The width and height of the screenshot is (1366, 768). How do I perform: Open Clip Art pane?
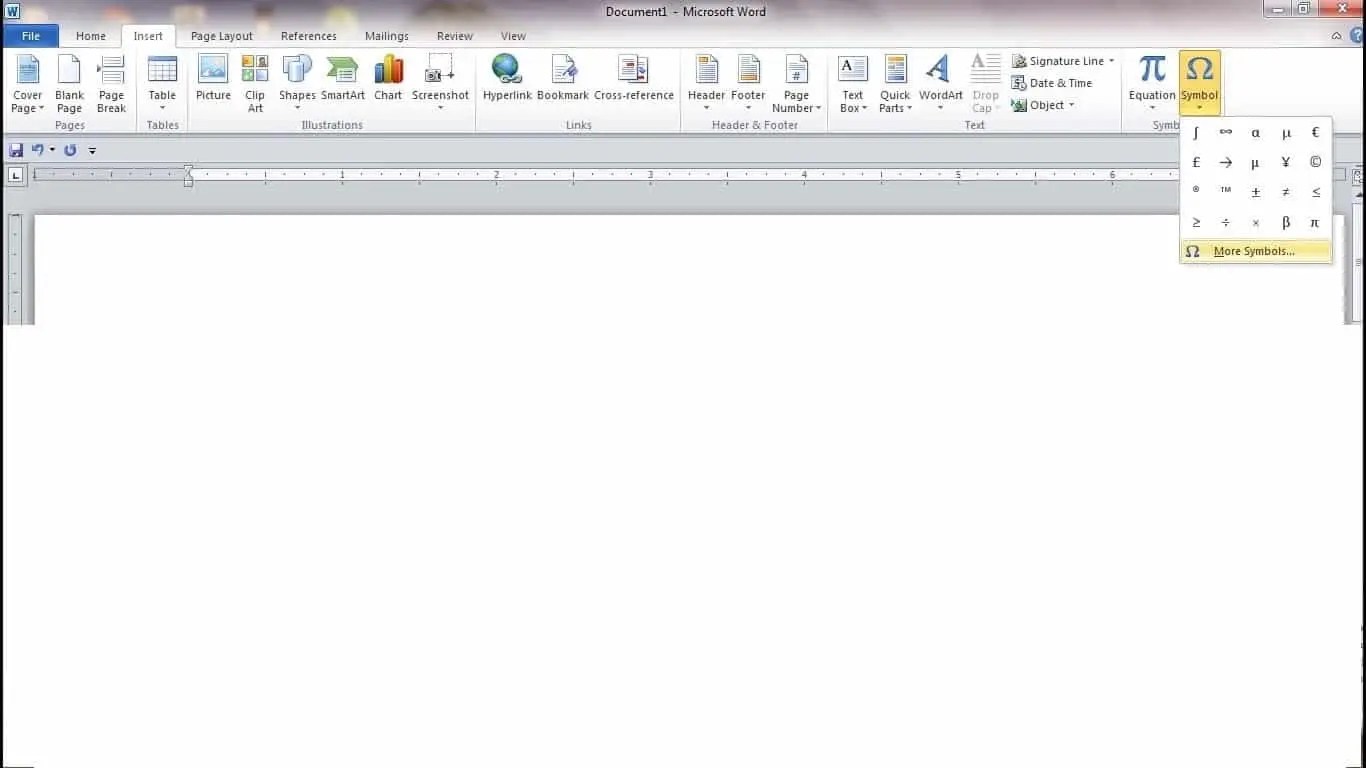255,84
